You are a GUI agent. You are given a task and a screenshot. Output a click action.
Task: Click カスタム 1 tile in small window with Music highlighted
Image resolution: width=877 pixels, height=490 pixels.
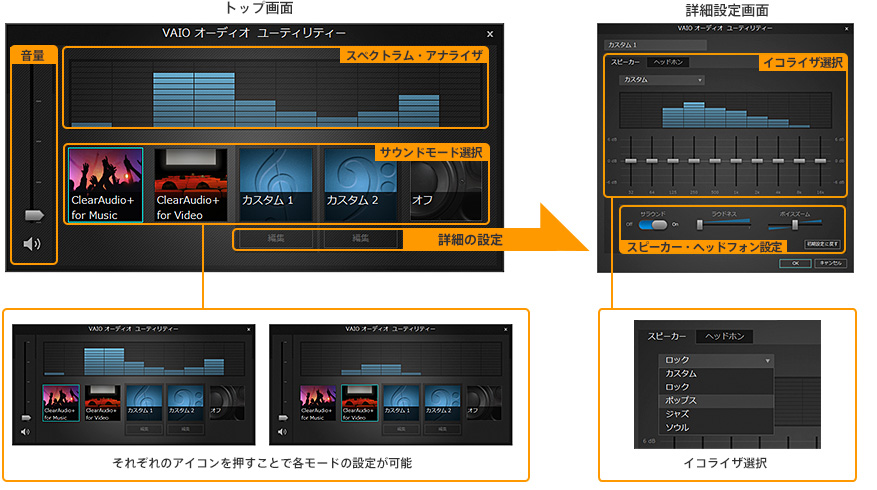point(144,403)
